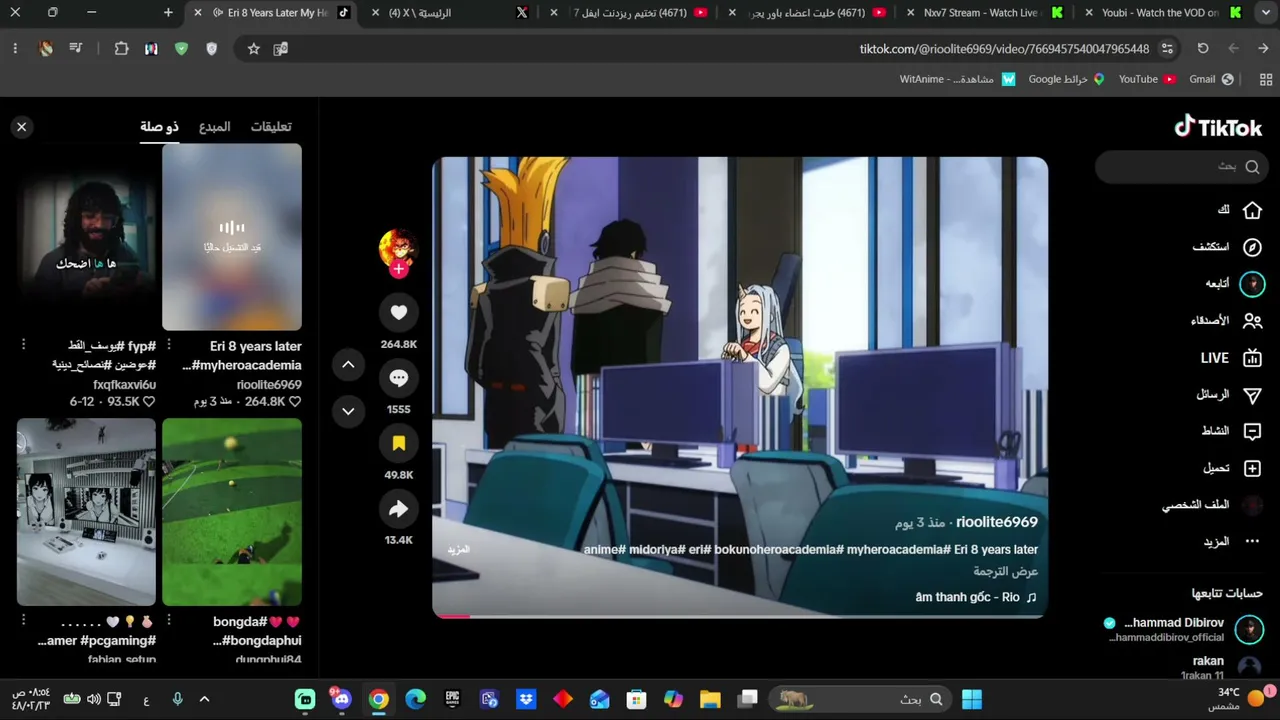1280x720 pixels.
Task: Open comments via the speech bubble icon
Action: (398, 378)
